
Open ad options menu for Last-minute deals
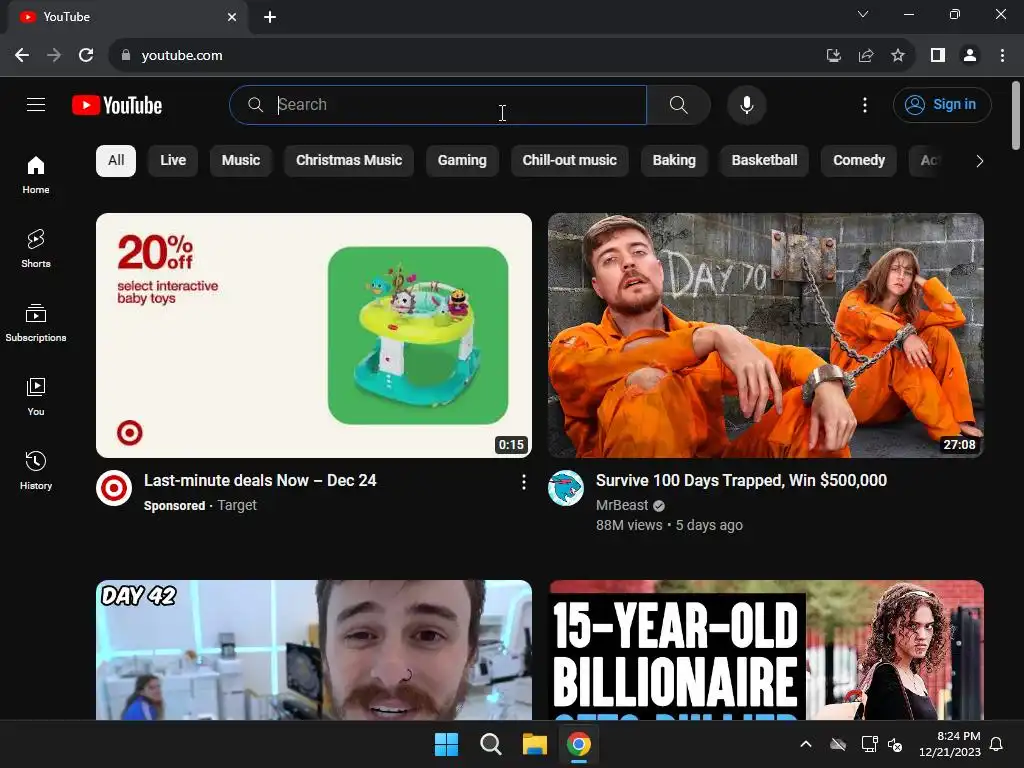tap(523, 482)
